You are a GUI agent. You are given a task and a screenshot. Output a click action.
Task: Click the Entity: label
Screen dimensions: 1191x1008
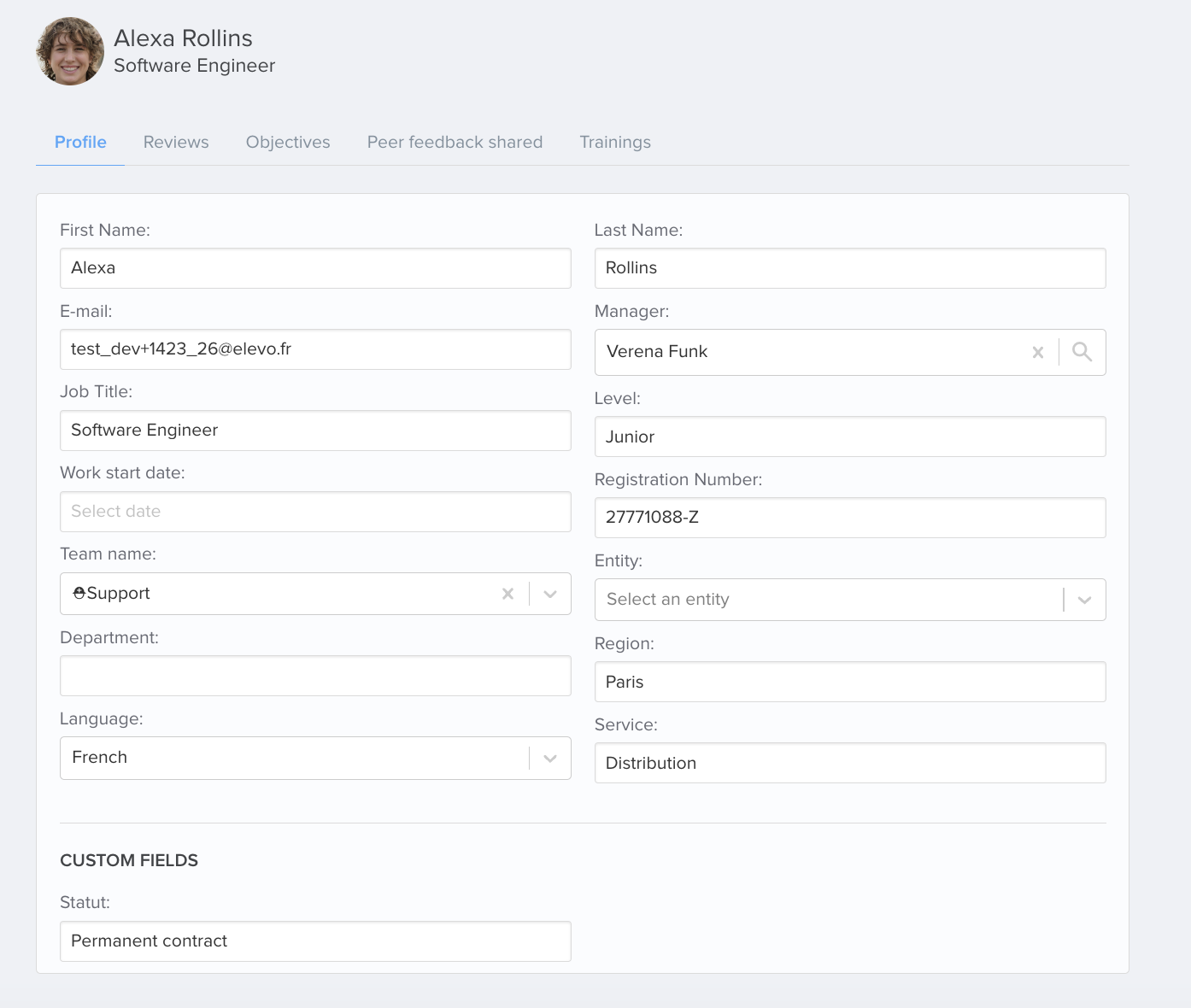[619, 560]
